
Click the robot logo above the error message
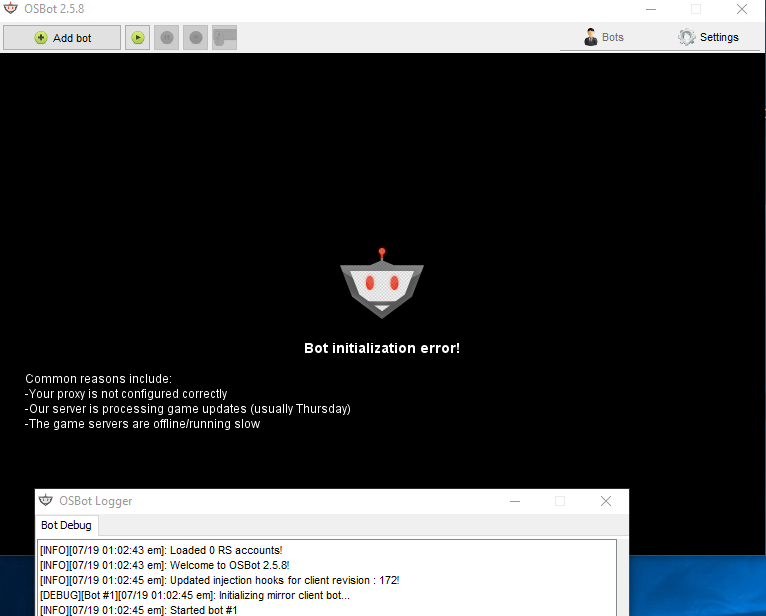click(382, 283)
